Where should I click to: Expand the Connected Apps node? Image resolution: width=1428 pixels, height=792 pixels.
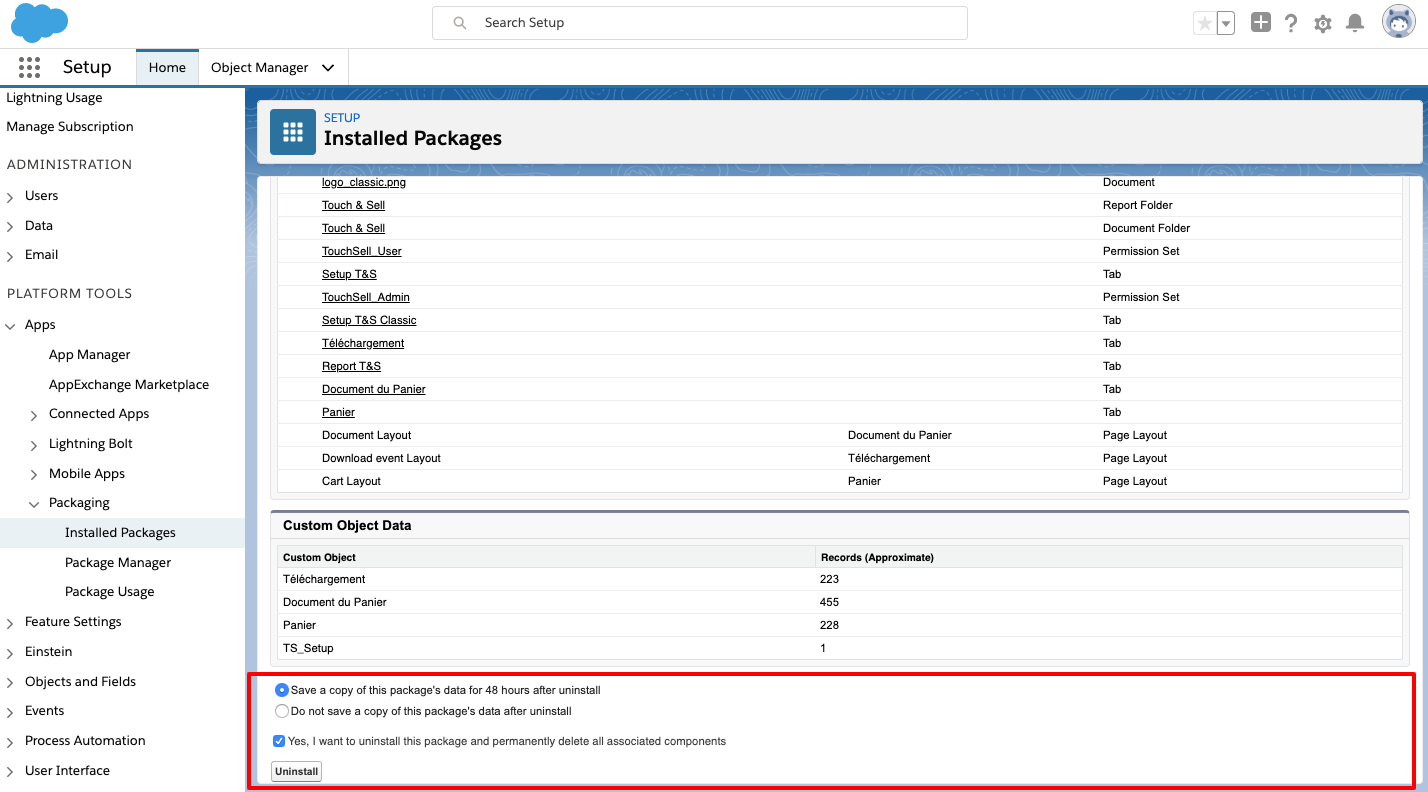[34, 415]
